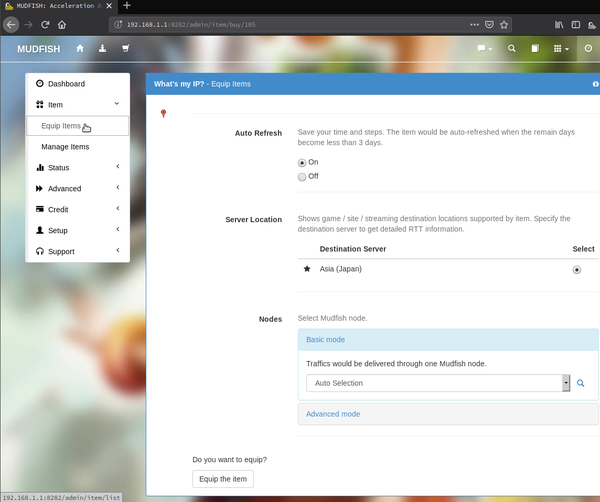Reload the page with browser refresh button
600x502 pixels.
(45, 24)
